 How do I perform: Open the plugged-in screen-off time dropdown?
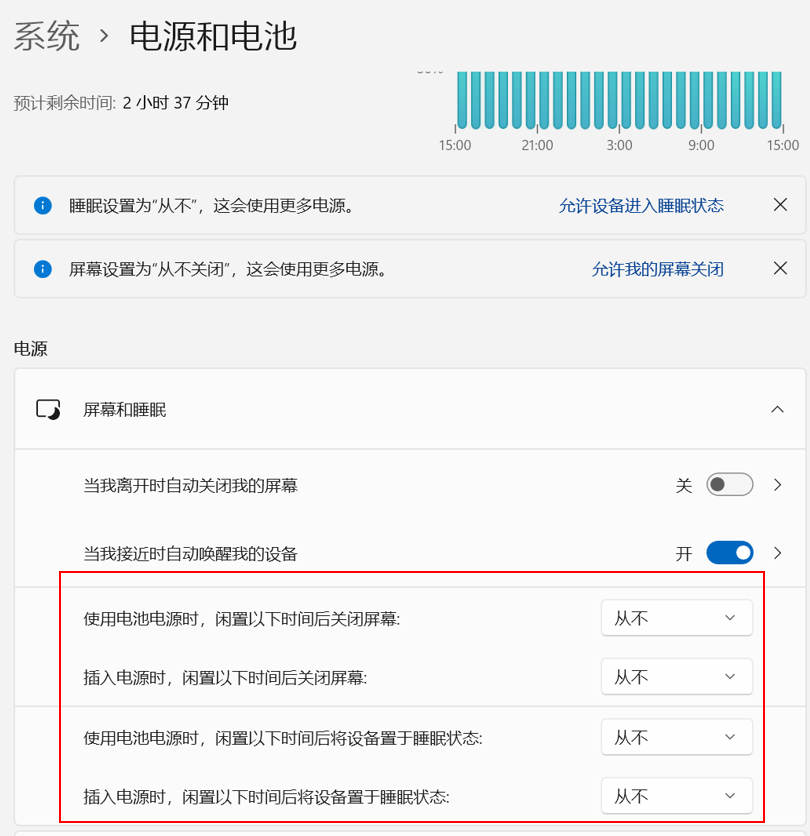pos(676,677)
